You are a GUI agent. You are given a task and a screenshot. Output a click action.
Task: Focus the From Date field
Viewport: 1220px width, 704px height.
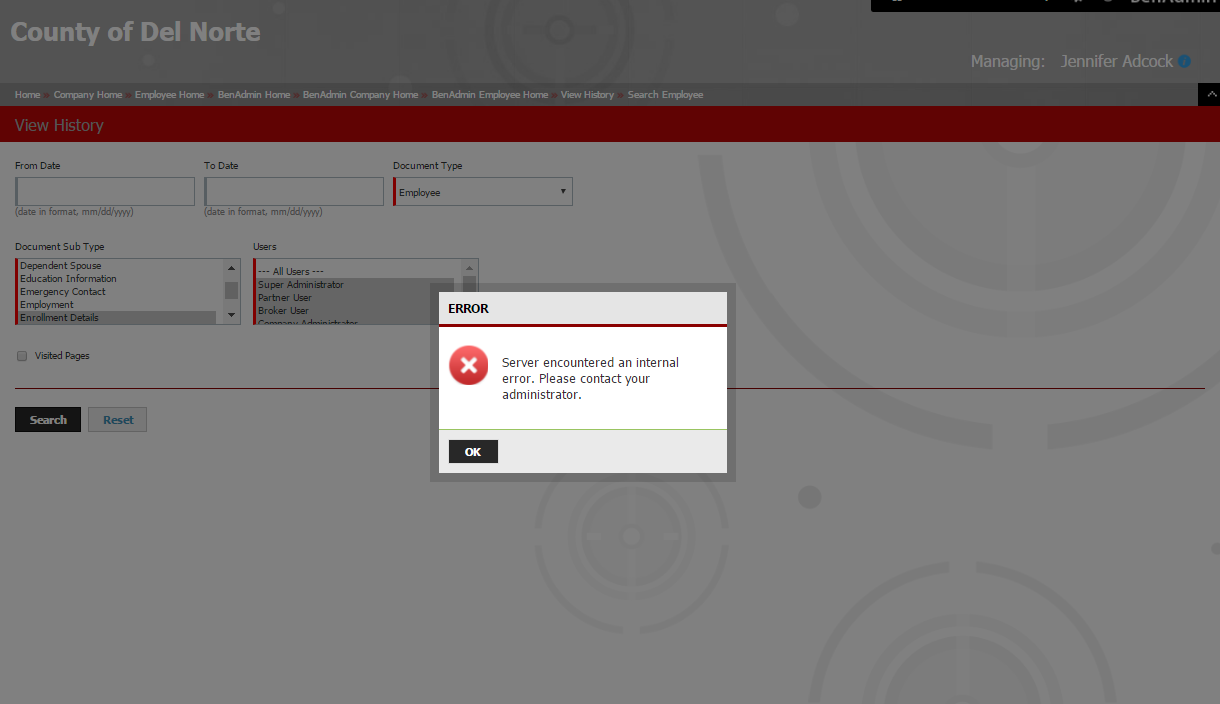105,192
